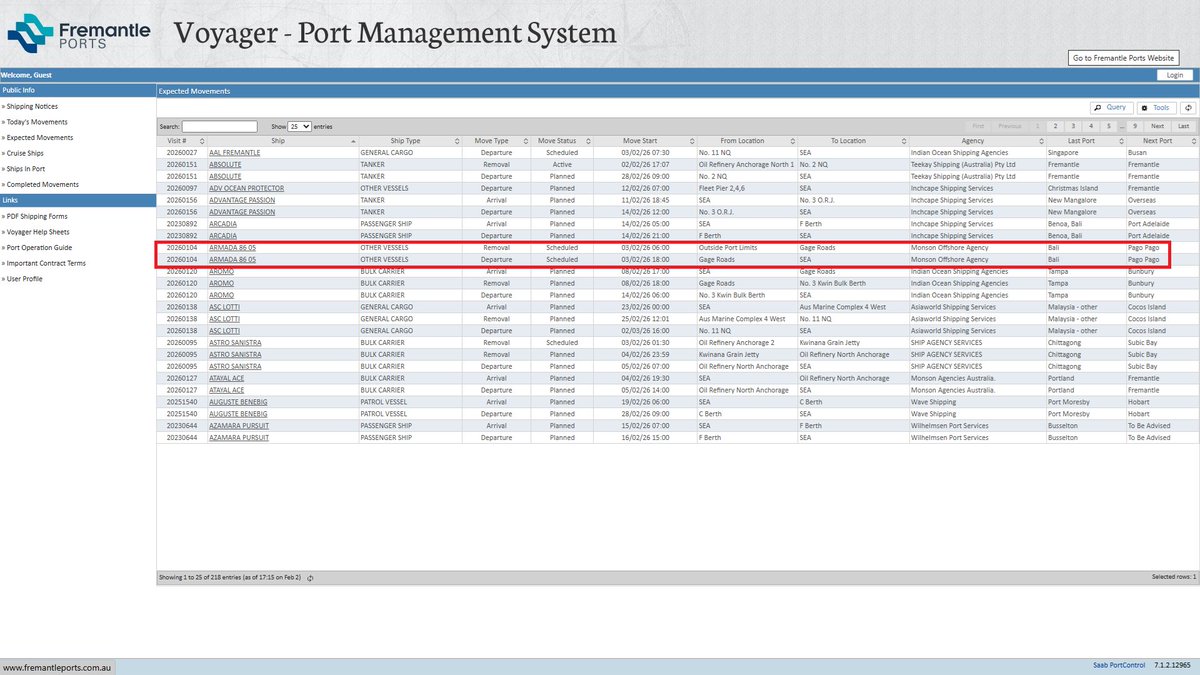Open ADV OCEAN PROTECTOR ship link
Screen dimensions: 1200x675
(x=247, y=188)
